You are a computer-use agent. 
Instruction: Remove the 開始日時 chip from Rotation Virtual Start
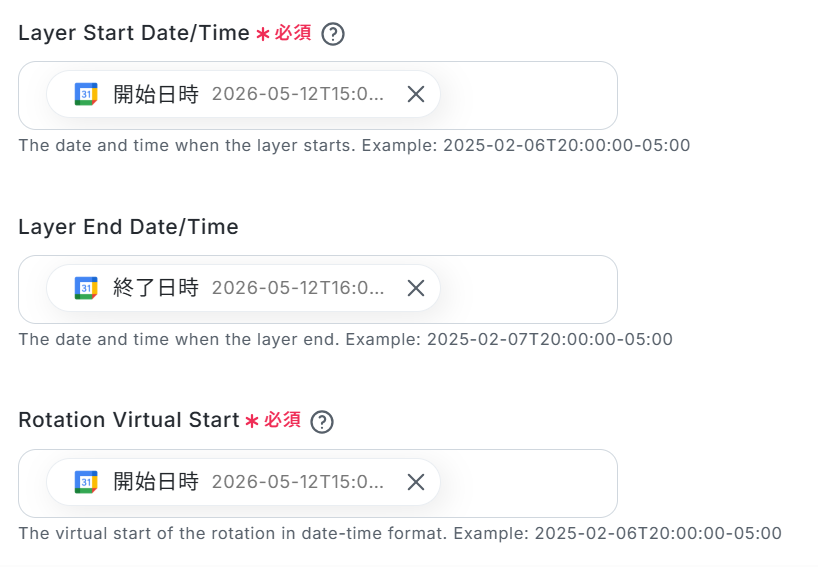416,482
